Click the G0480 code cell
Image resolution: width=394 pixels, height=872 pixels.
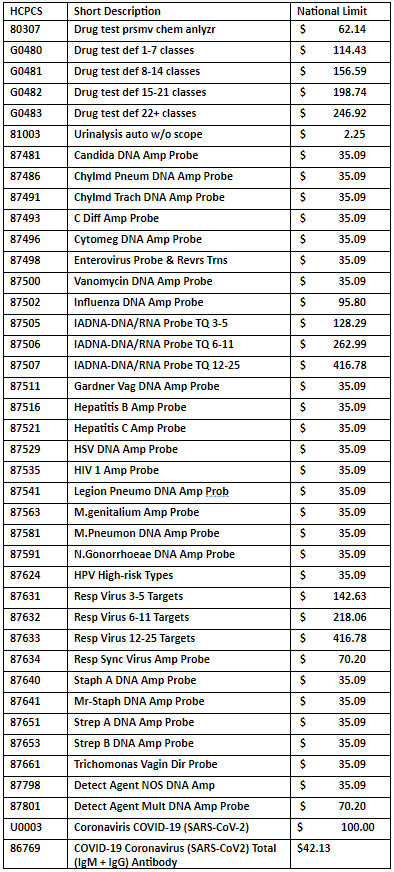coord(37,50)
